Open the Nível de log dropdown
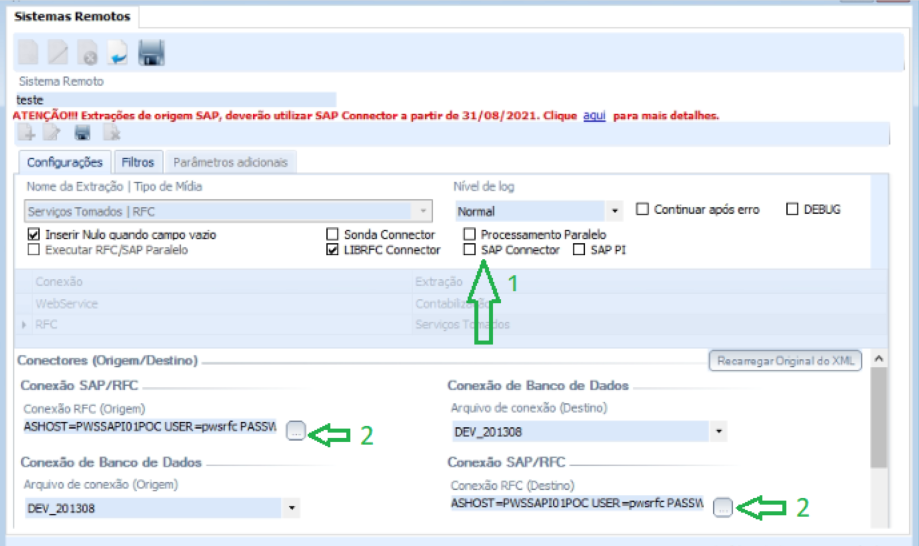 click(614, 212)
